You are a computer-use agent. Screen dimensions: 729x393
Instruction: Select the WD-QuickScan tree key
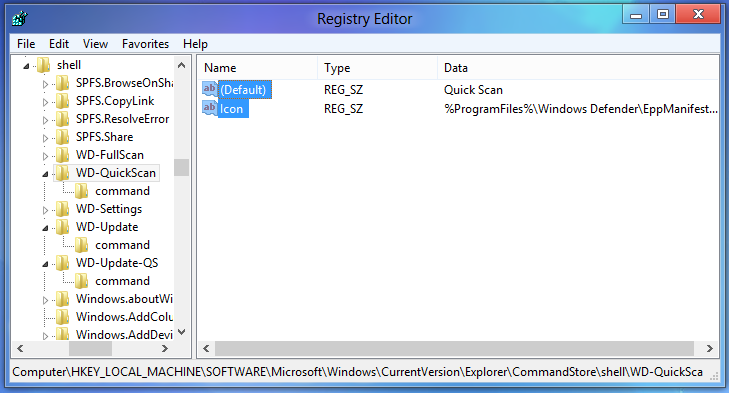pos(116,173)
